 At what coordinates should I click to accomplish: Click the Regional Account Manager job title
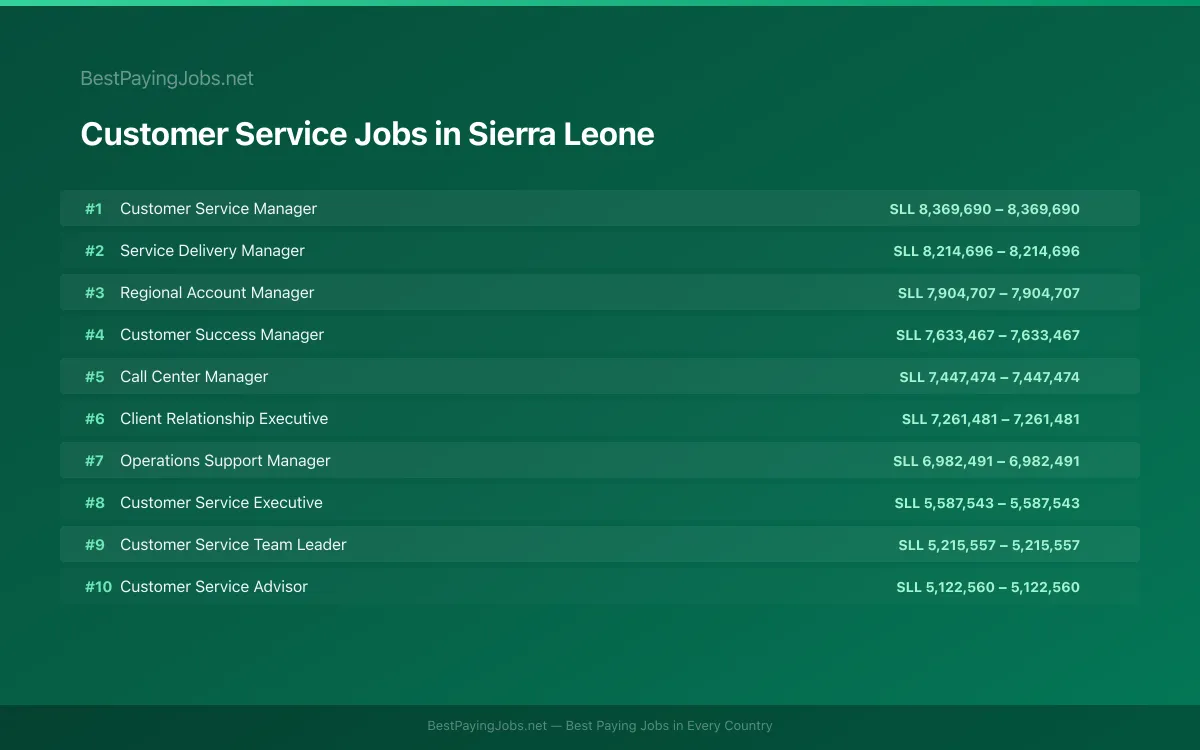tap(217, 292)
